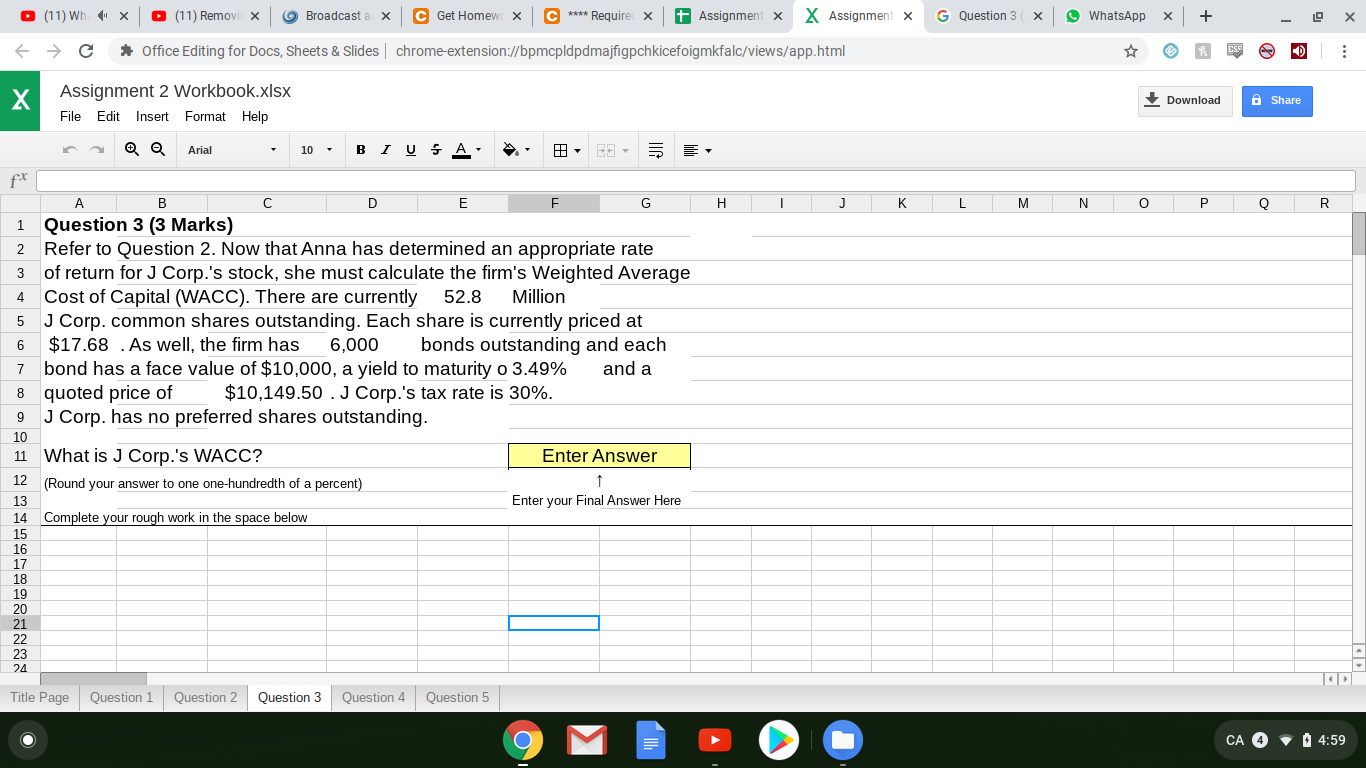The image size is (1366, 768).
Task: Open Chrome from the shelf
Action: click(x=522, y=740)
